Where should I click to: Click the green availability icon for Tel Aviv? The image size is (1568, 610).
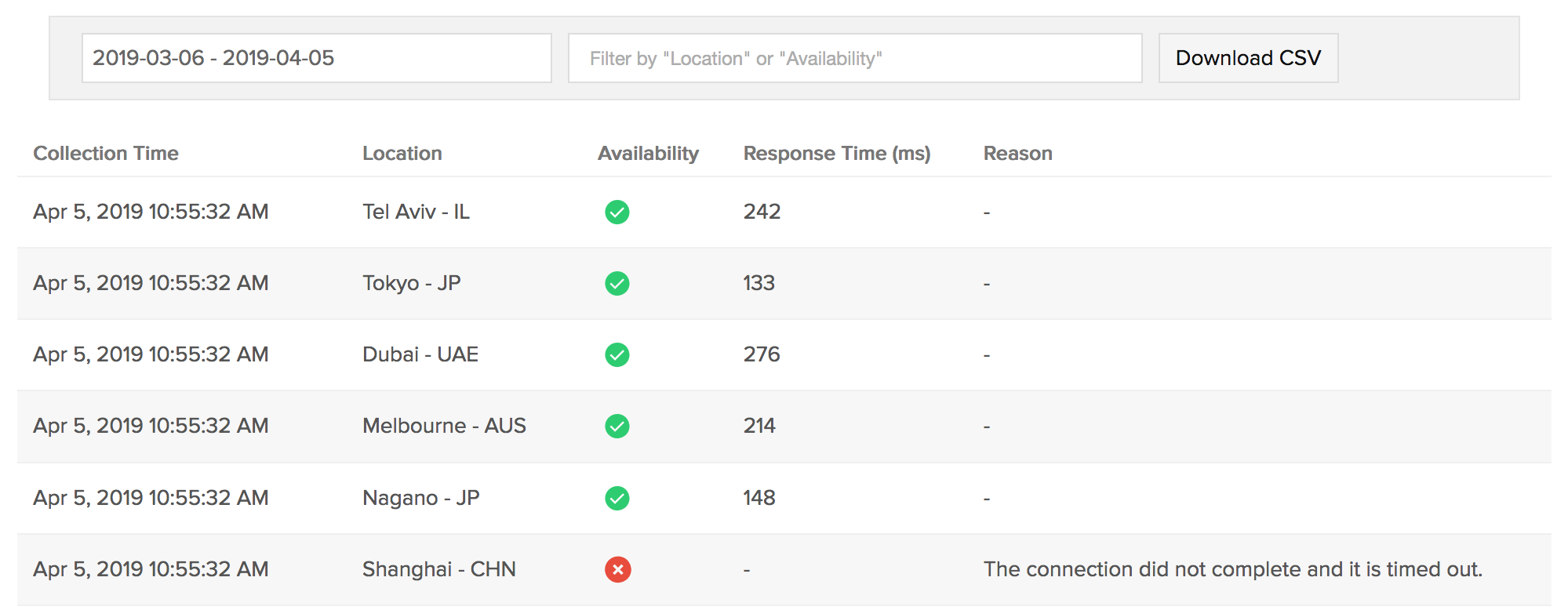pyautogui.click(x=617, y=212)
